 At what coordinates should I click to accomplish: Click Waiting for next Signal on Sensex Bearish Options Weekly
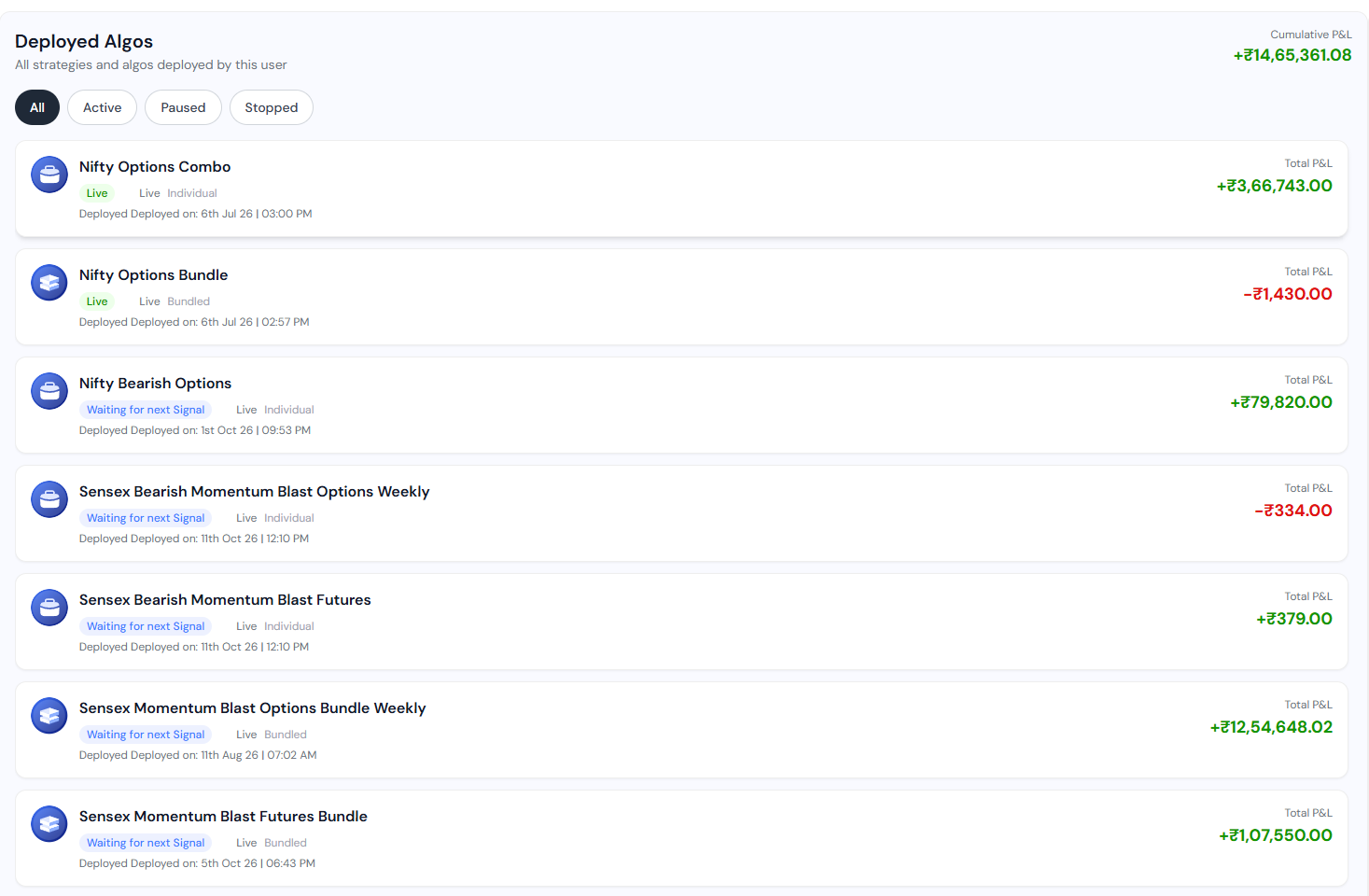point(146,518)
